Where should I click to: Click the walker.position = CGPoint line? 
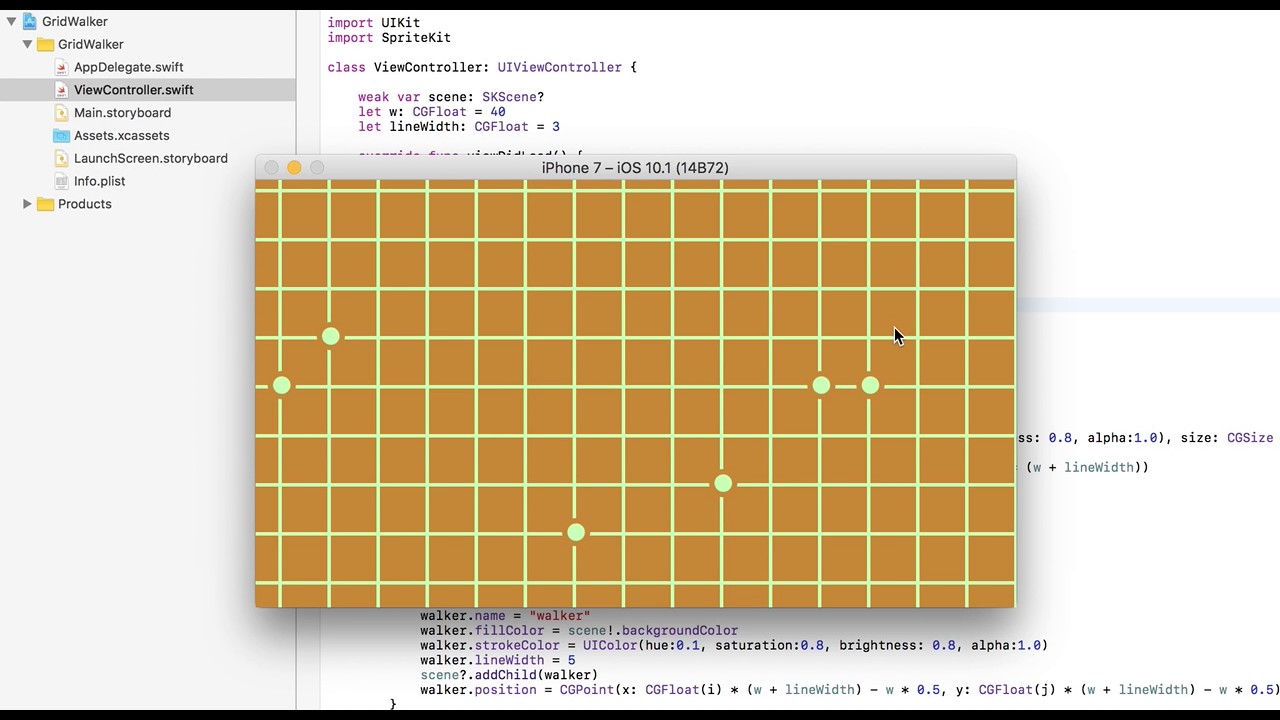[x=849, y=689]
